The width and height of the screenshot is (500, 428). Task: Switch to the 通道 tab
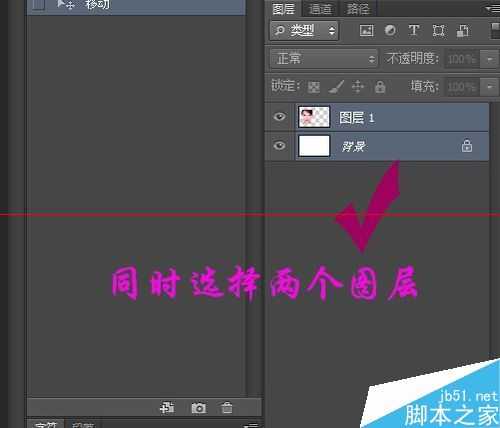pyautogui.click(x=320, y=9)
